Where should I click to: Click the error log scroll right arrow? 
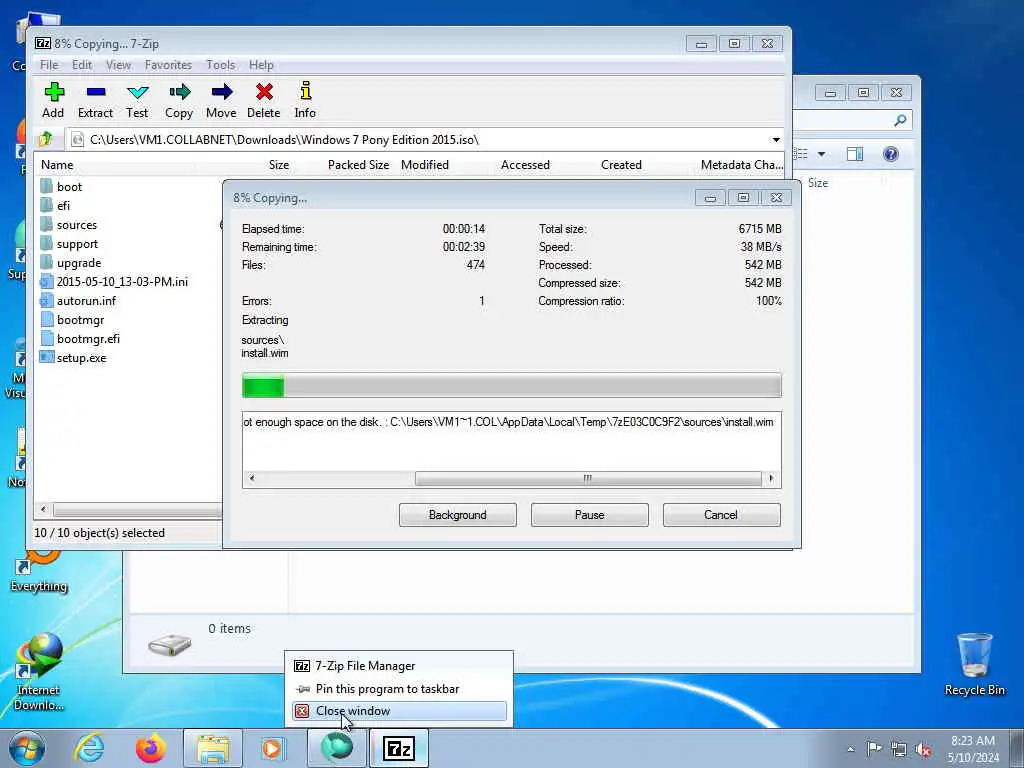(x=771, y=479)
